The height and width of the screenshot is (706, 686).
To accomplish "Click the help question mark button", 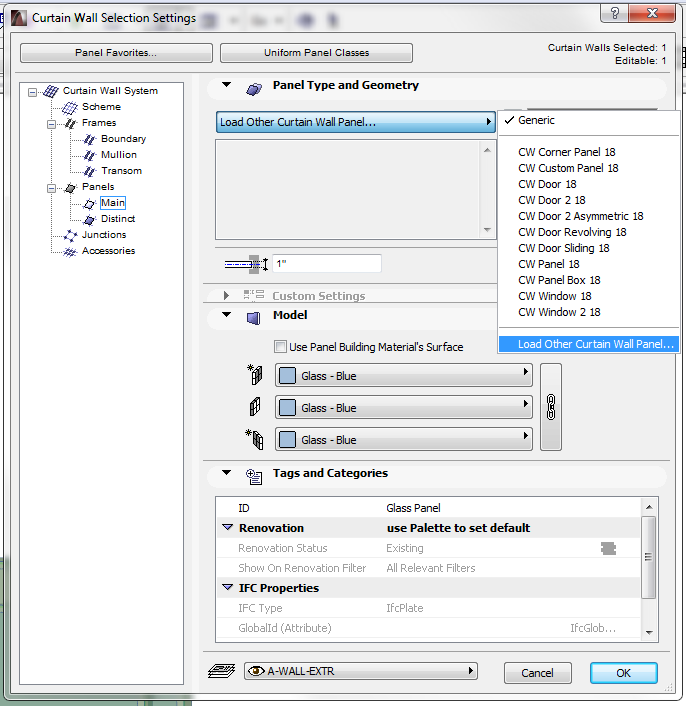I will [x=615, y=13].
